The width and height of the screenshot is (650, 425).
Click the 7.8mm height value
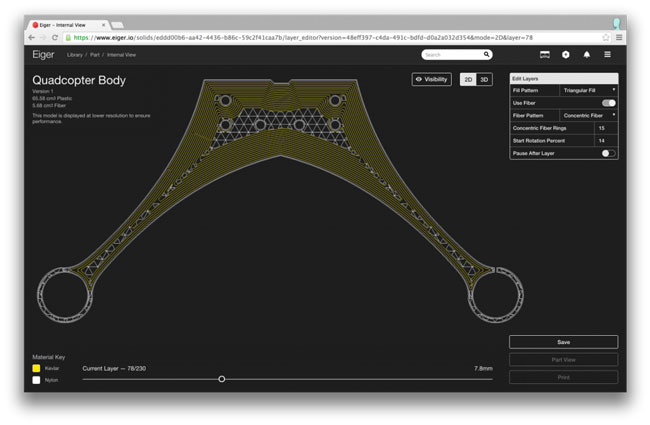(x=483, y=368)
